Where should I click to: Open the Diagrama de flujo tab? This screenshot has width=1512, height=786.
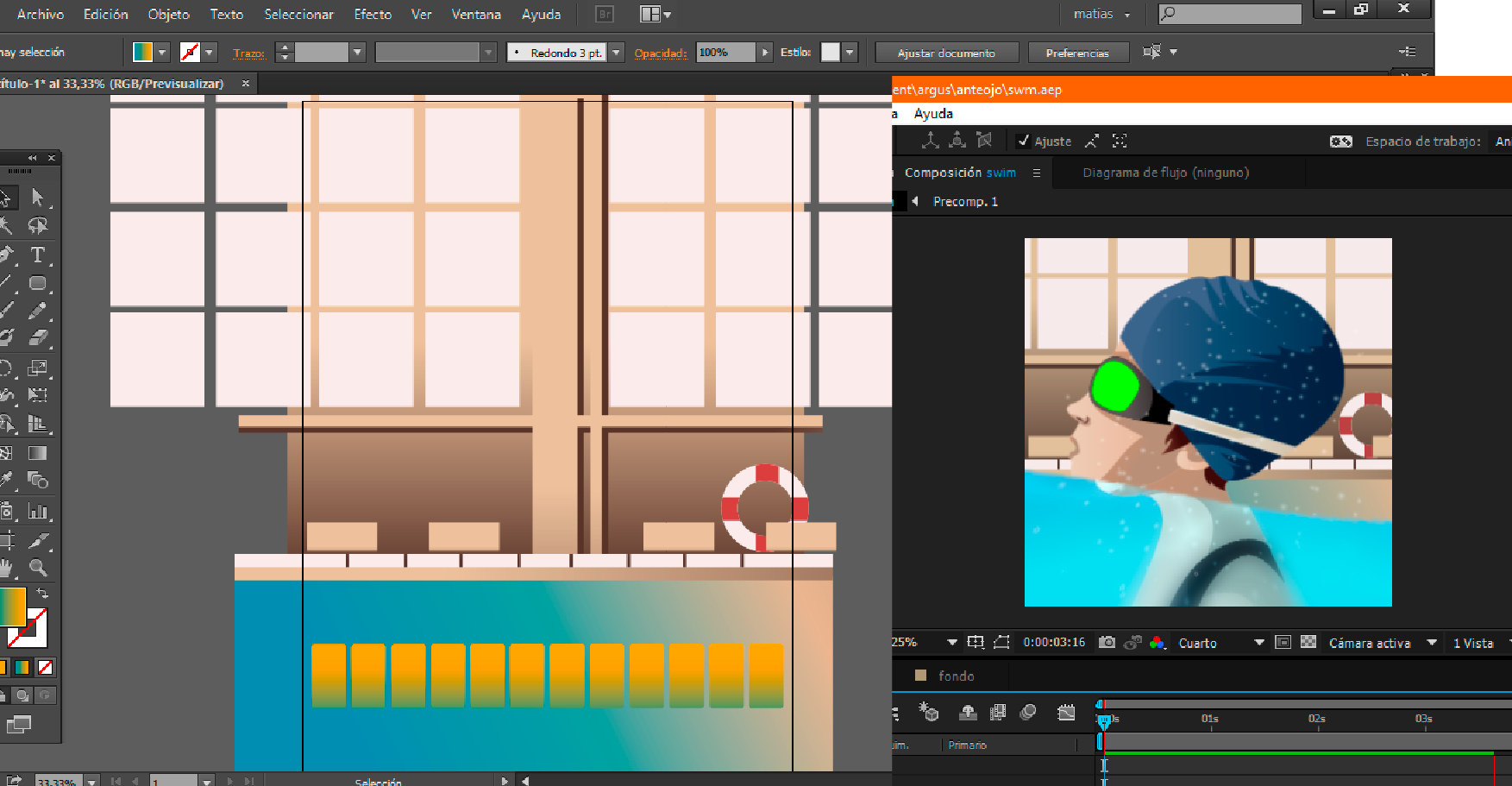1165,173
